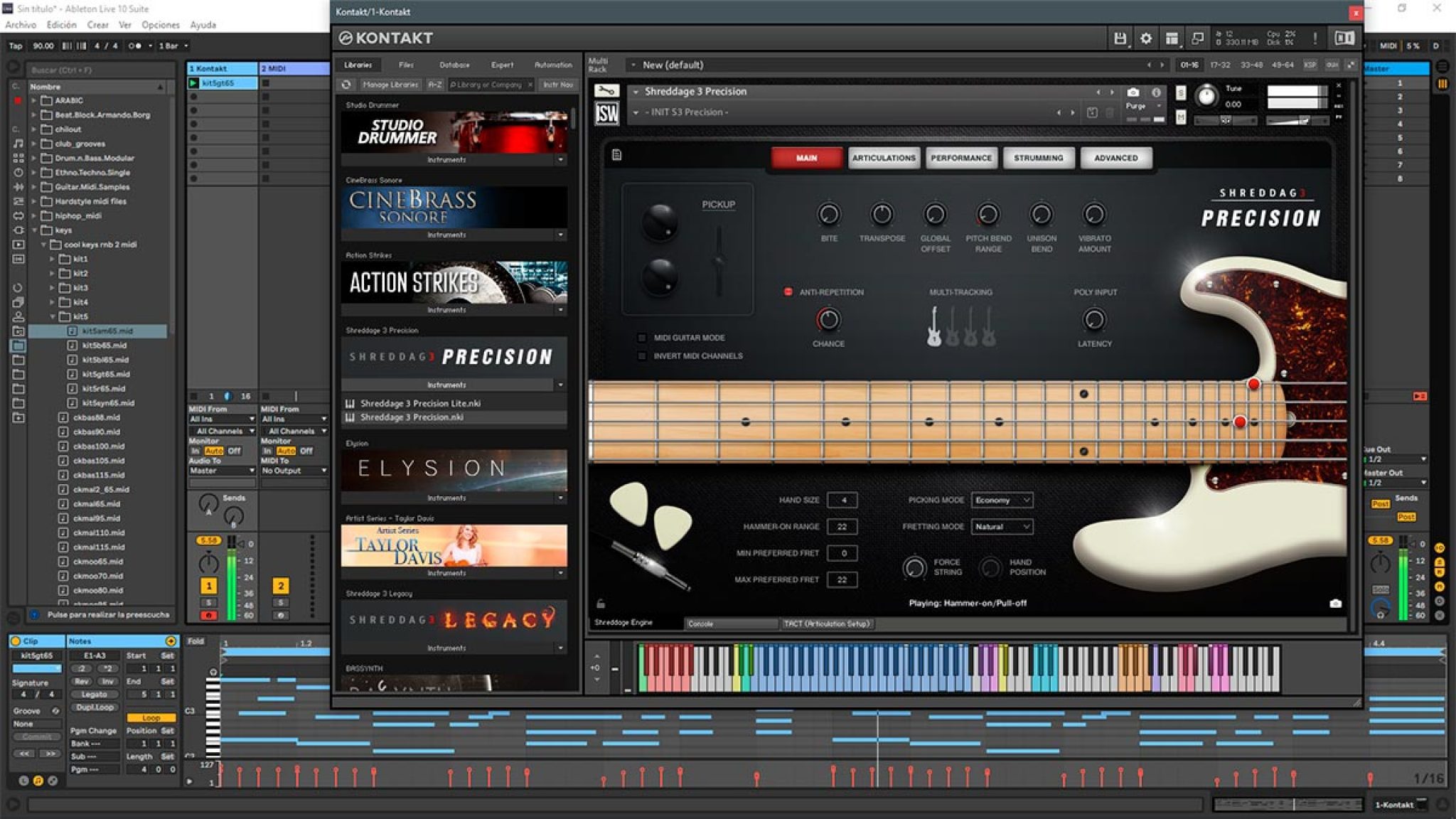The height and width of the screenshot is (819, 1456).
Task: Open track 1 Audio To Master dropdown
Action: click(222, 471)
